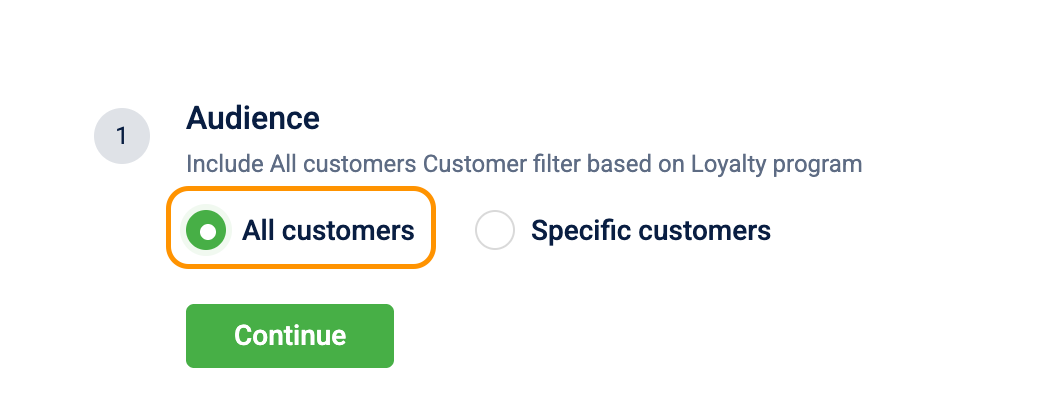
Task: Click the step 1 number circle
Action: click(x=122, y=136)
